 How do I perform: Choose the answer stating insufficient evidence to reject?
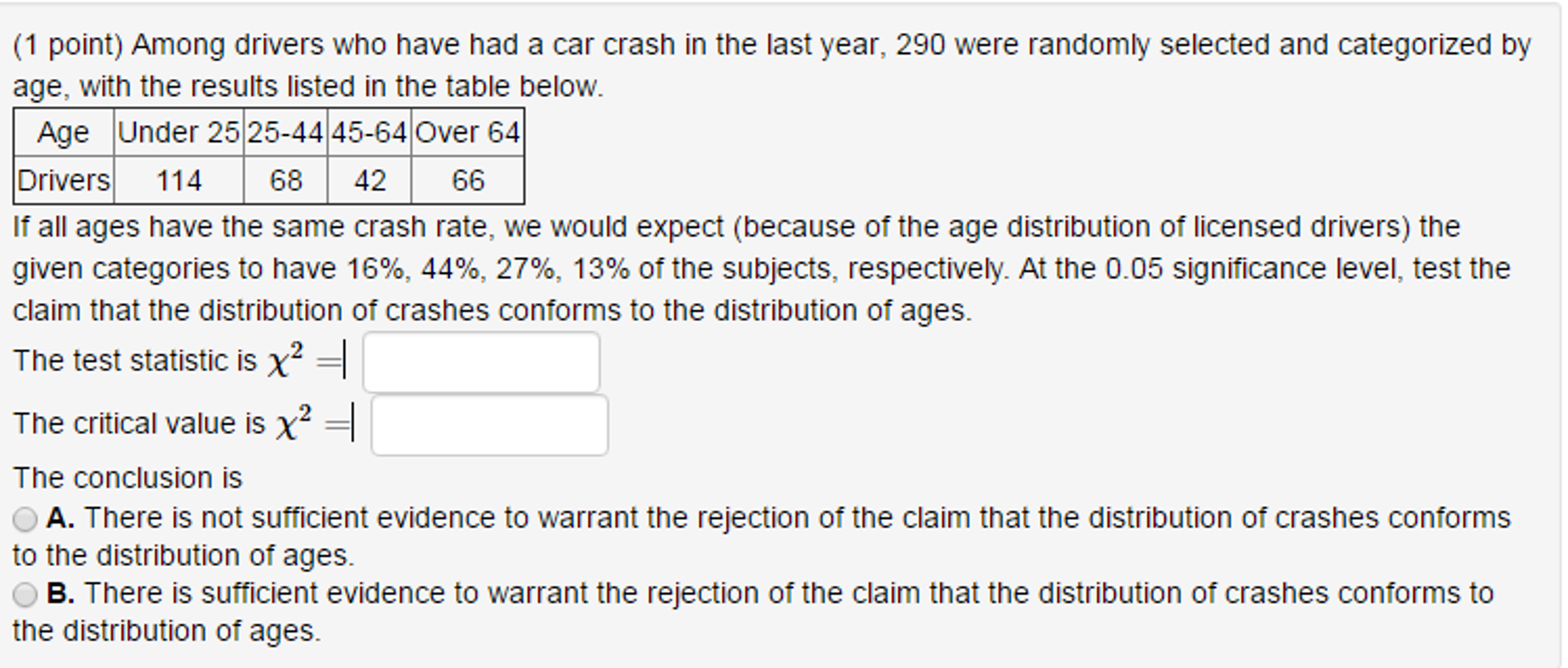(x=25, y=519)
